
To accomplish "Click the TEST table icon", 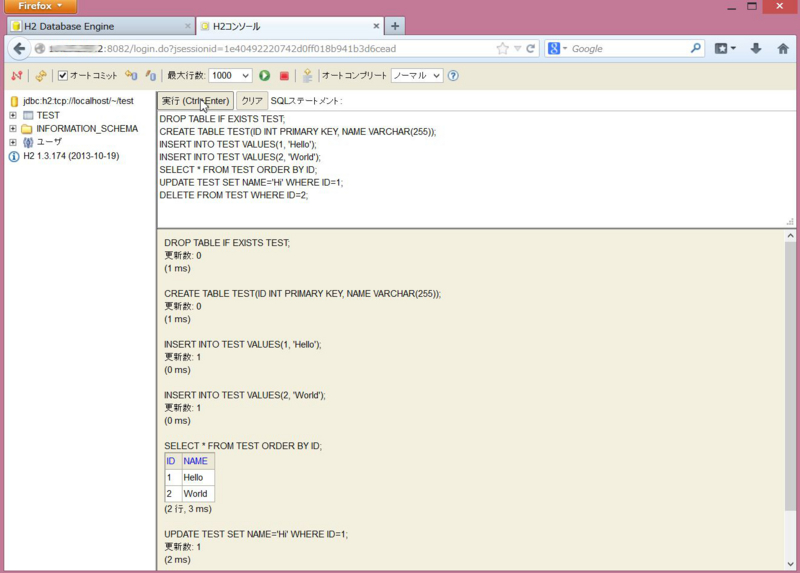I will [x=28, y=115].
